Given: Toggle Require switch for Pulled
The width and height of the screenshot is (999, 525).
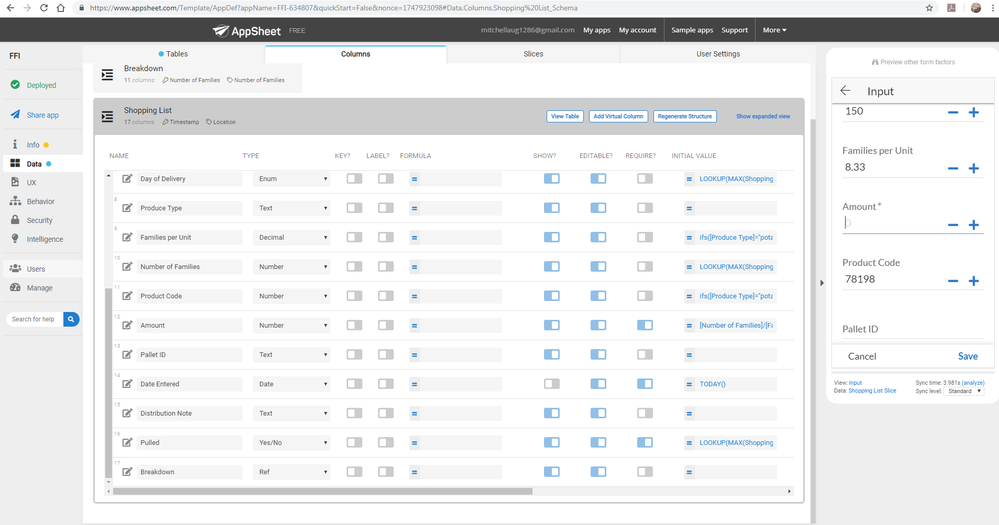Looking at the screenshot, I should coord(645,443).
